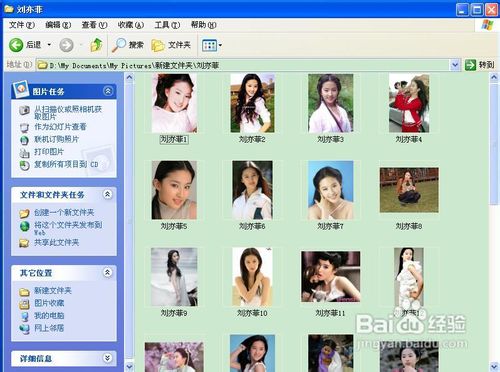500x372 pixels.
Task: Toggle the 文件夹 folders pane button
Action: (x=171, y=45)
